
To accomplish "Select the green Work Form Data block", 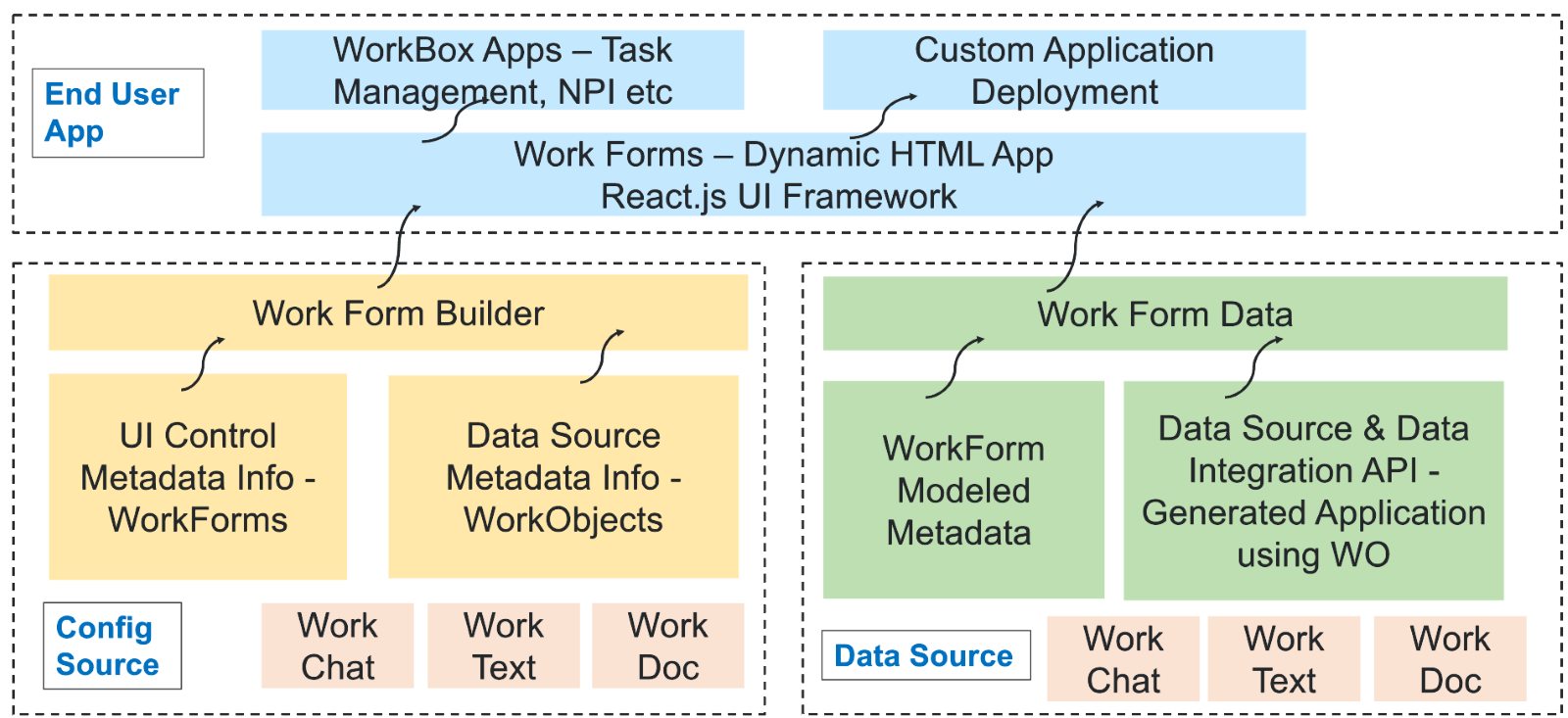I will 1164,313.
